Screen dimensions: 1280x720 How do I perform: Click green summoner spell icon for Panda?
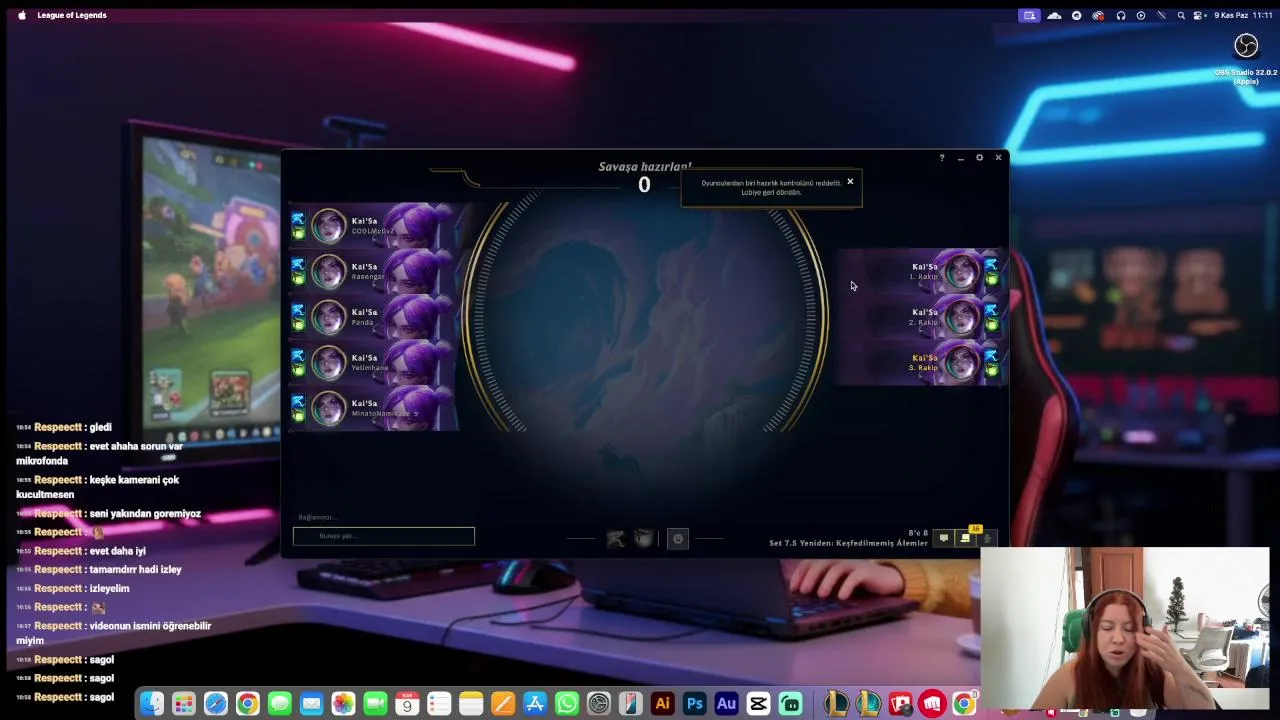(x=298, y=325)
